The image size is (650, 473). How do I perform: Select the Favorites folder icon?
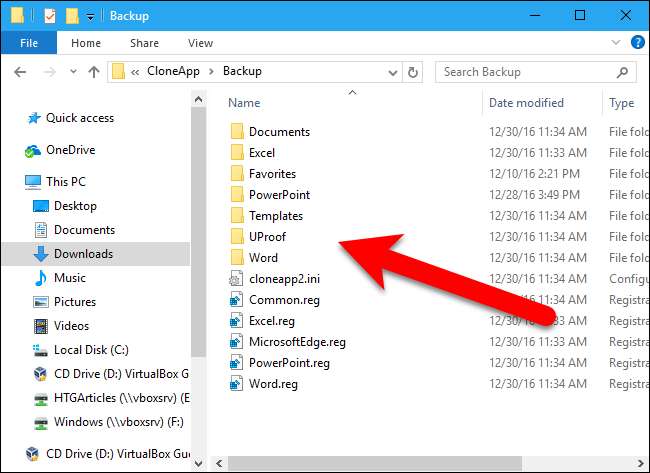(237, 174)
